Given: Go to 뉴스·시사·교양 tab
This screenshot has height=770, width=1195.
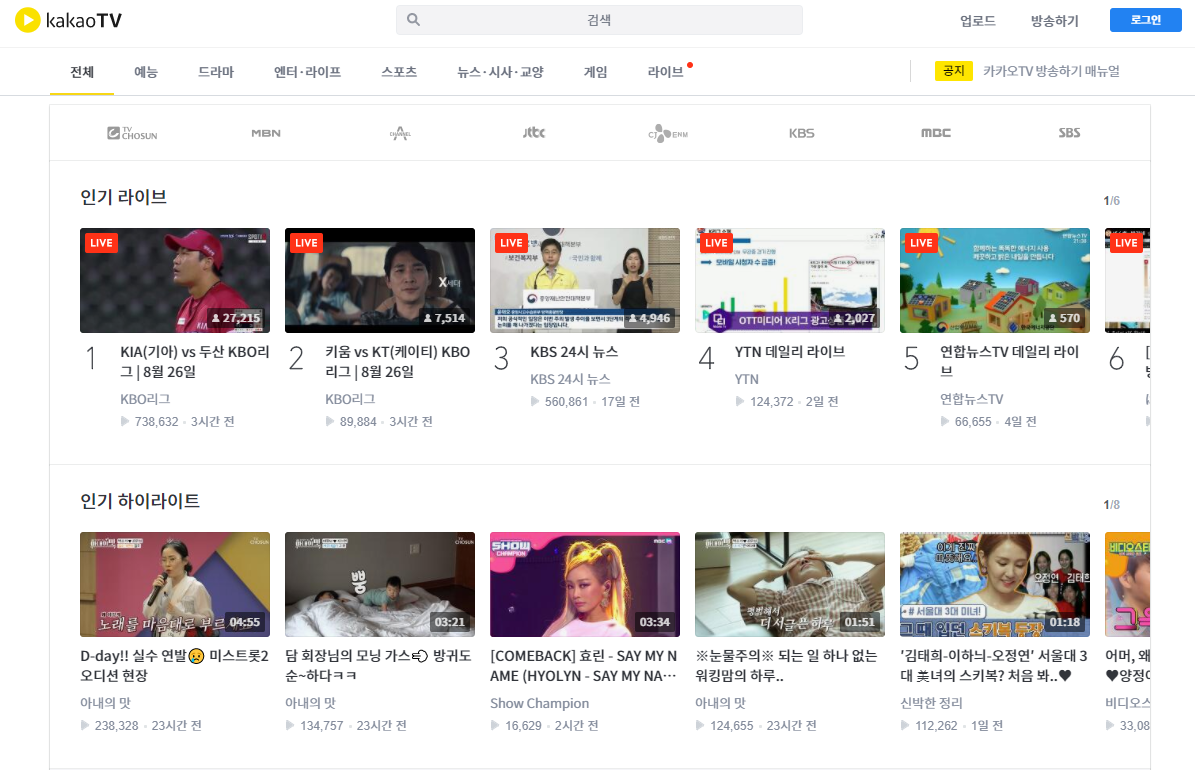Looking at the screenshot, I should (x=500, y=72).
